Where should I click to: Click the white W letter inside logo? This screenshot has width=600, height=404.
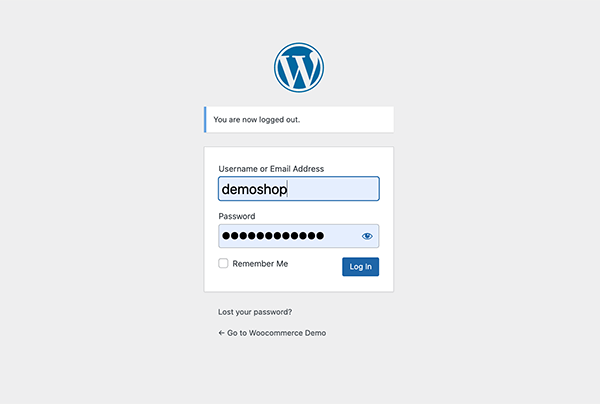click(x=299, y=69)
